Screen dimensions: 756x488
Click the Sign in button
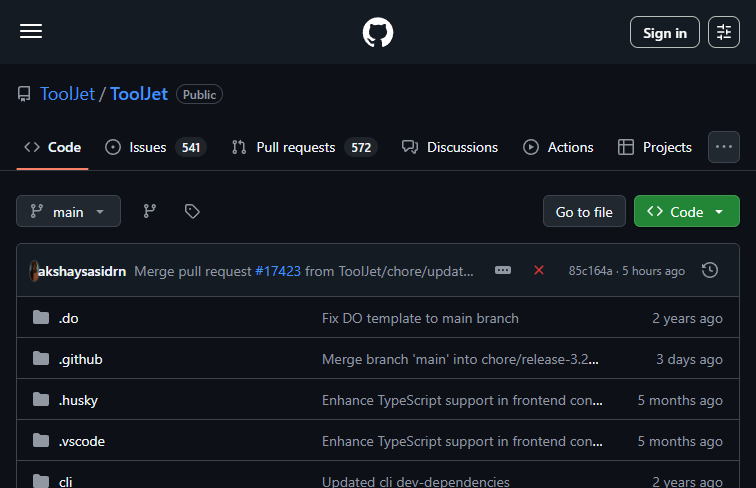(664, 32)
